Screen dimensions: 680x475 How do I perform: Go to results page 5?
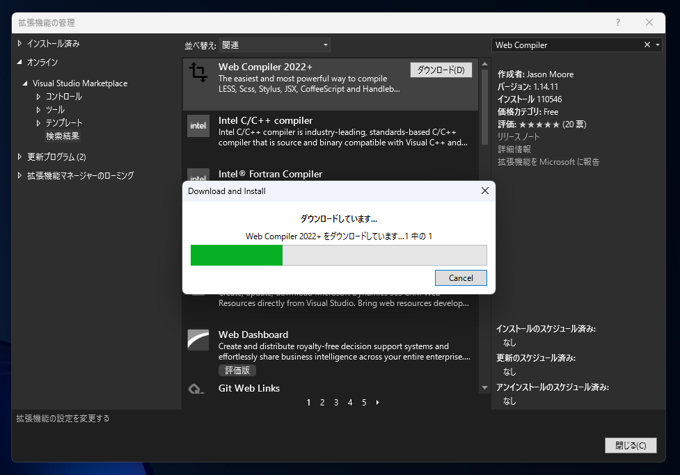click(x=364, y=403)
